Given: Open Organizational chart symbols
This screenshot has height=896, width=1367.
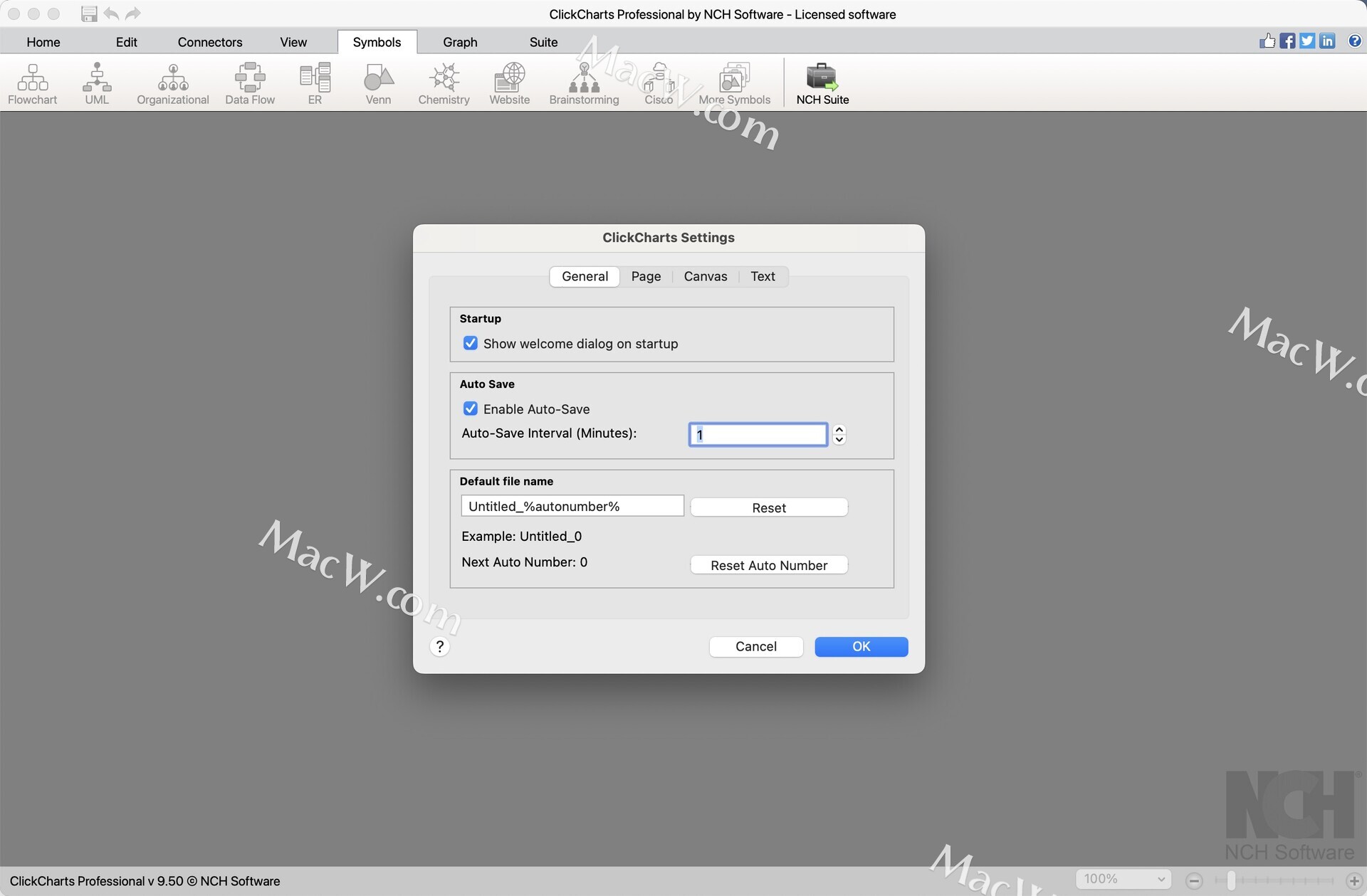Looking at the screenshot, I should pos(173,83).
